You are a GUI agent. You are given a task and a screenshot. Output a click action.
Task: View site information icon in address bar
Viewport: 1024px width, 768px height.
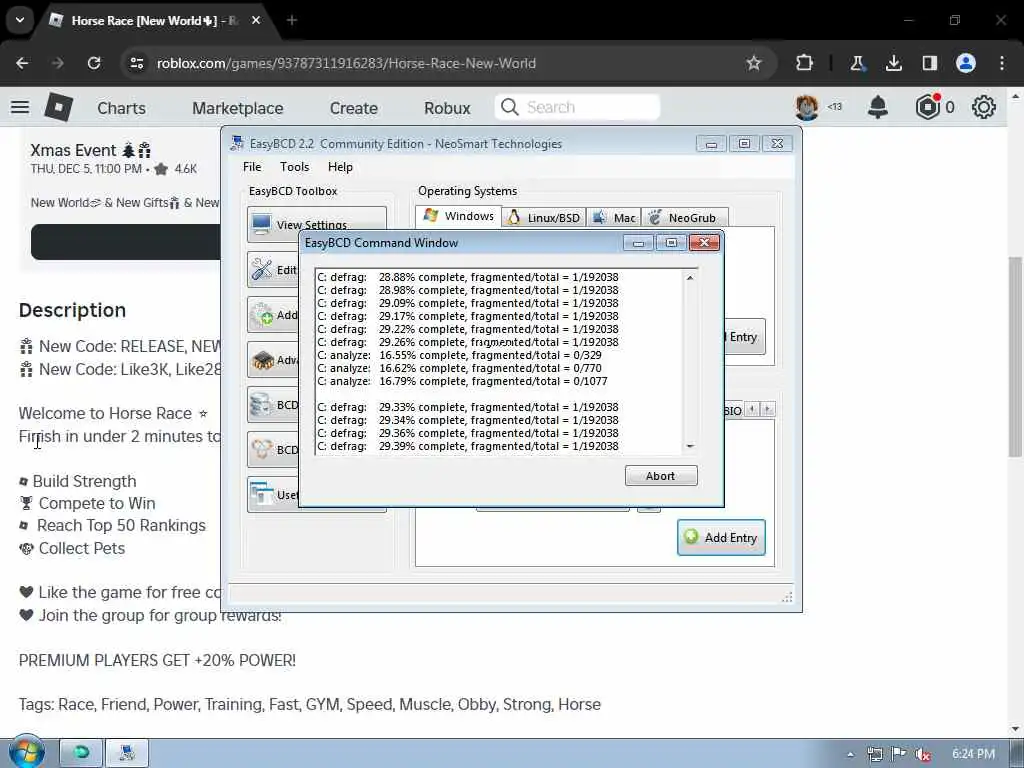[x=136, y=63]
